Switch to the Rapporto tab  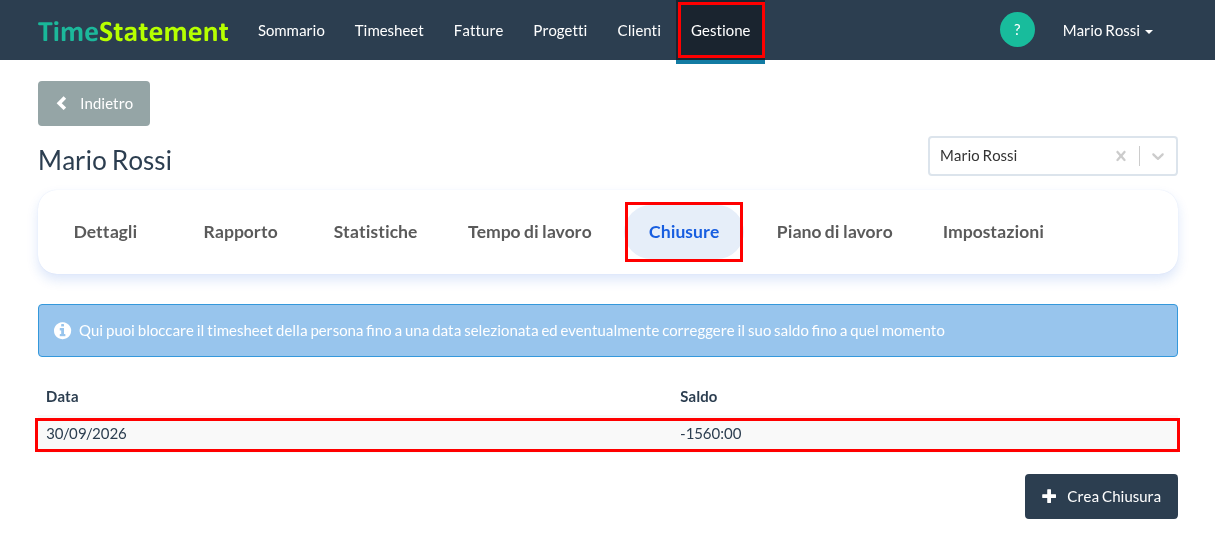[x=240, y=232]
